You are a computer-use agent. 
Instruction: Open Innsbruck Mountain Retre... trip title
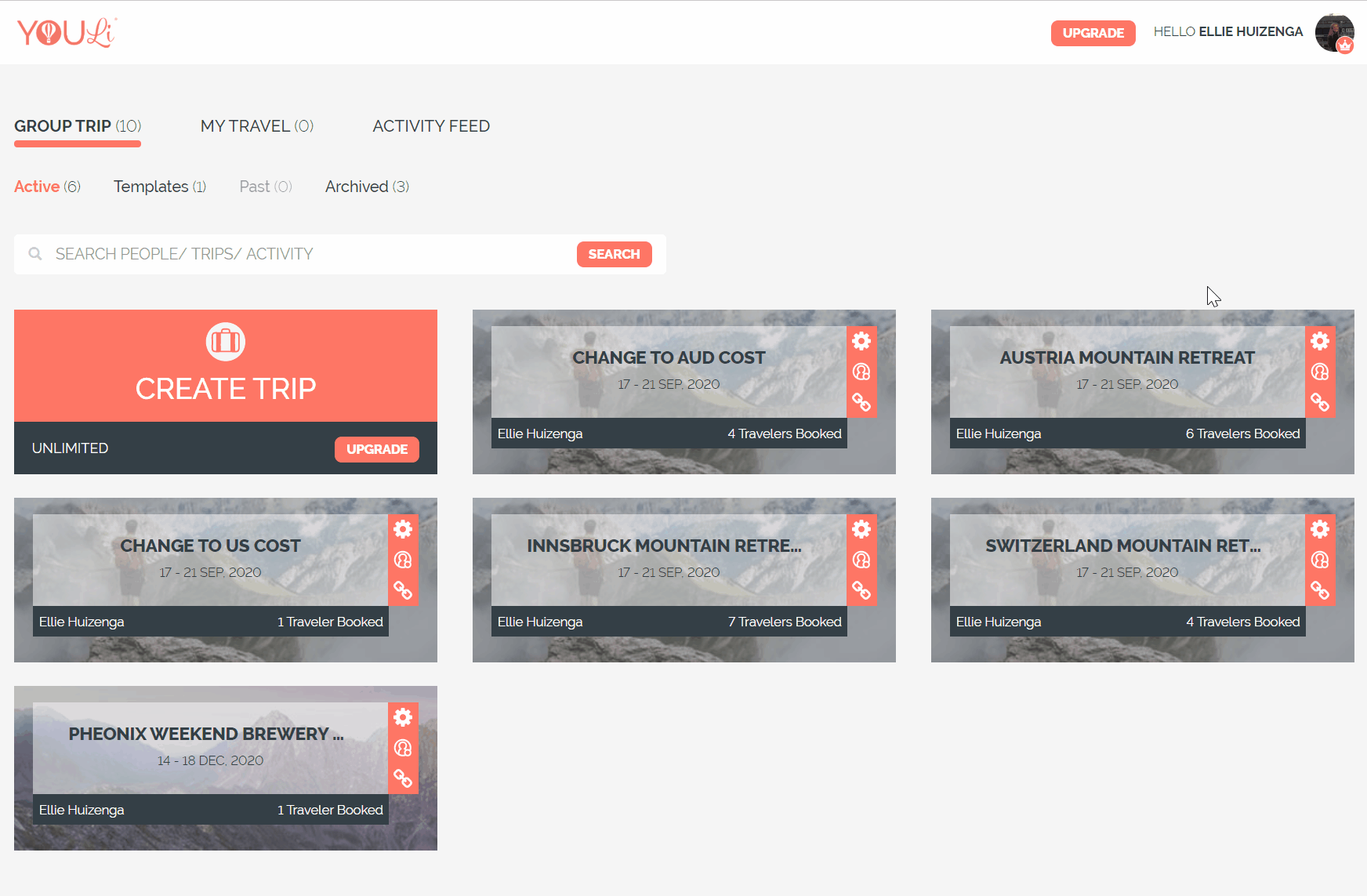665,546
